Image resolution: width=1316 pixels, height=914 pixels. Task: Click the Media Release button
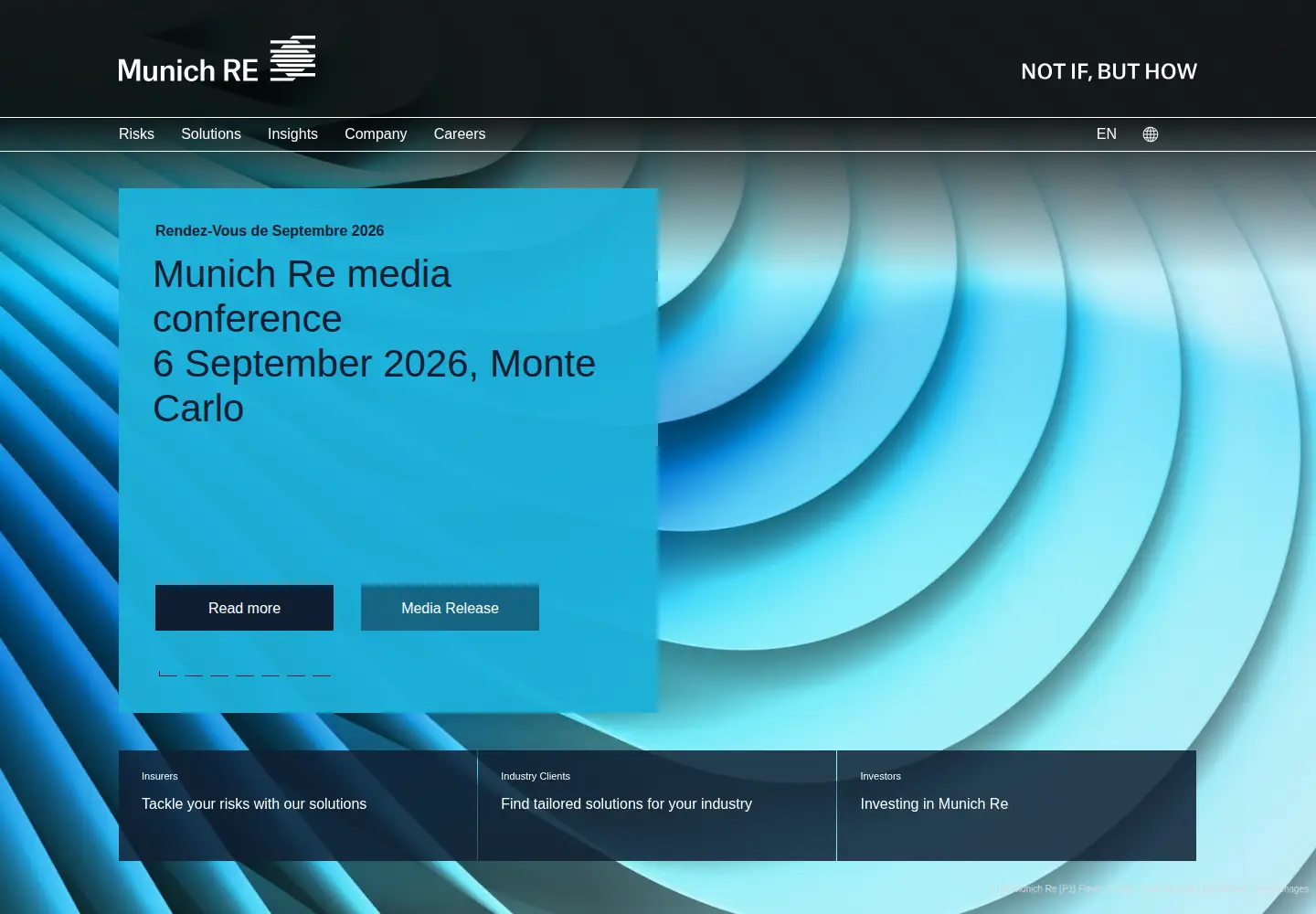[x=450, y=608]
